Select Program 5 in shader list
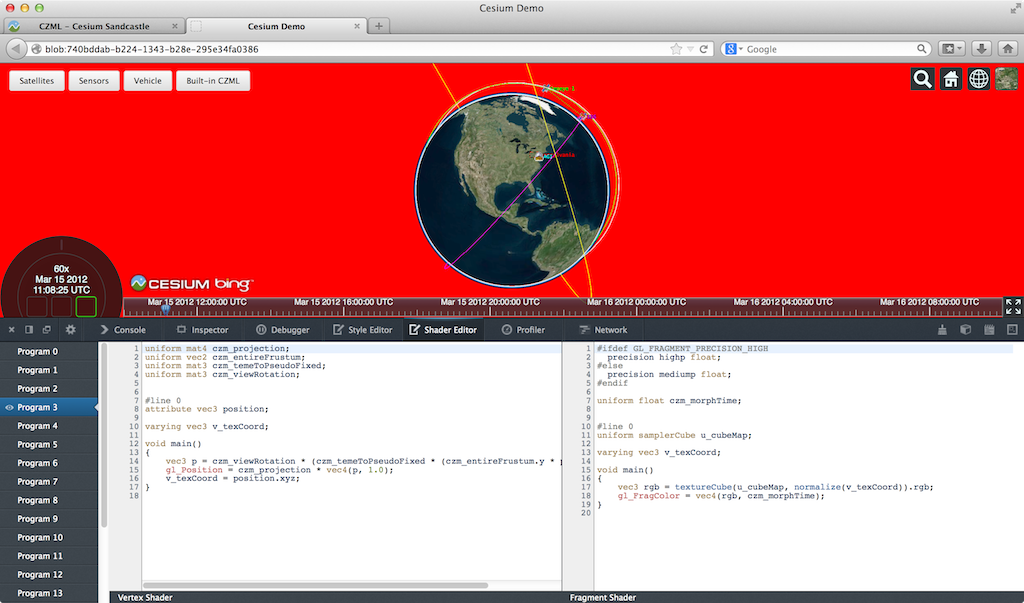 [49, 444]
